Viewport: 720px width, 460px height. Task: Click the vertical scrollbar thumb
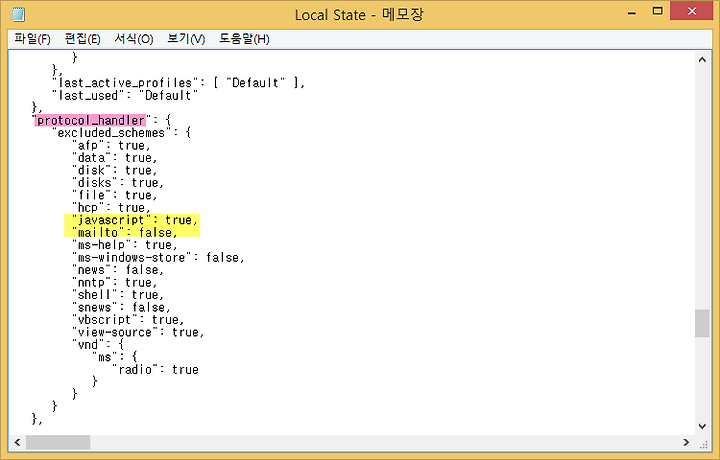[702, 323]
